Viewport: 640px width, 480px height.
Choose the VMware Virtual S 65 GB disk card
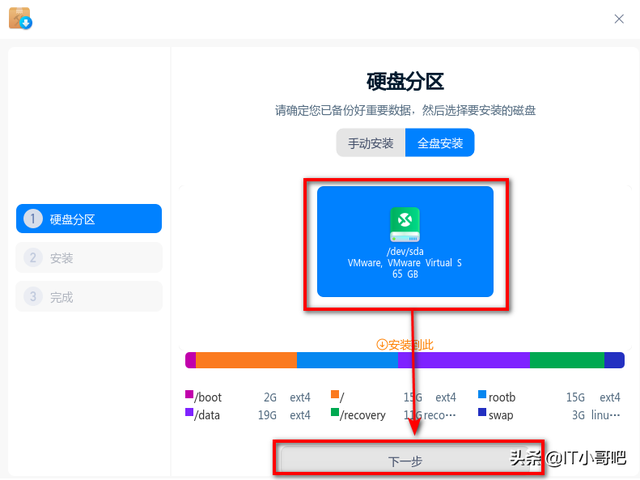[405, 242]
